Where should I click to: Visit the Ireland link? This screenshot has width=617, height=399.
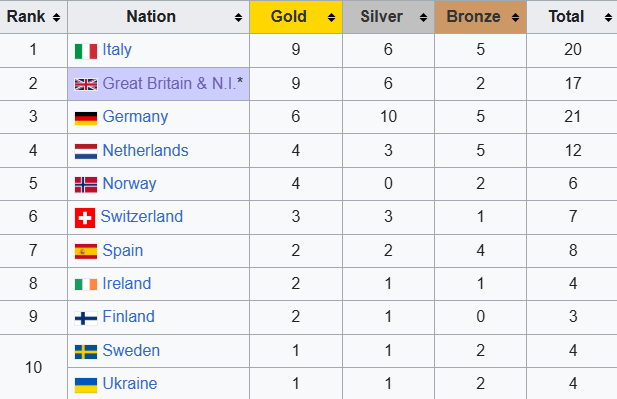(127, 283)
